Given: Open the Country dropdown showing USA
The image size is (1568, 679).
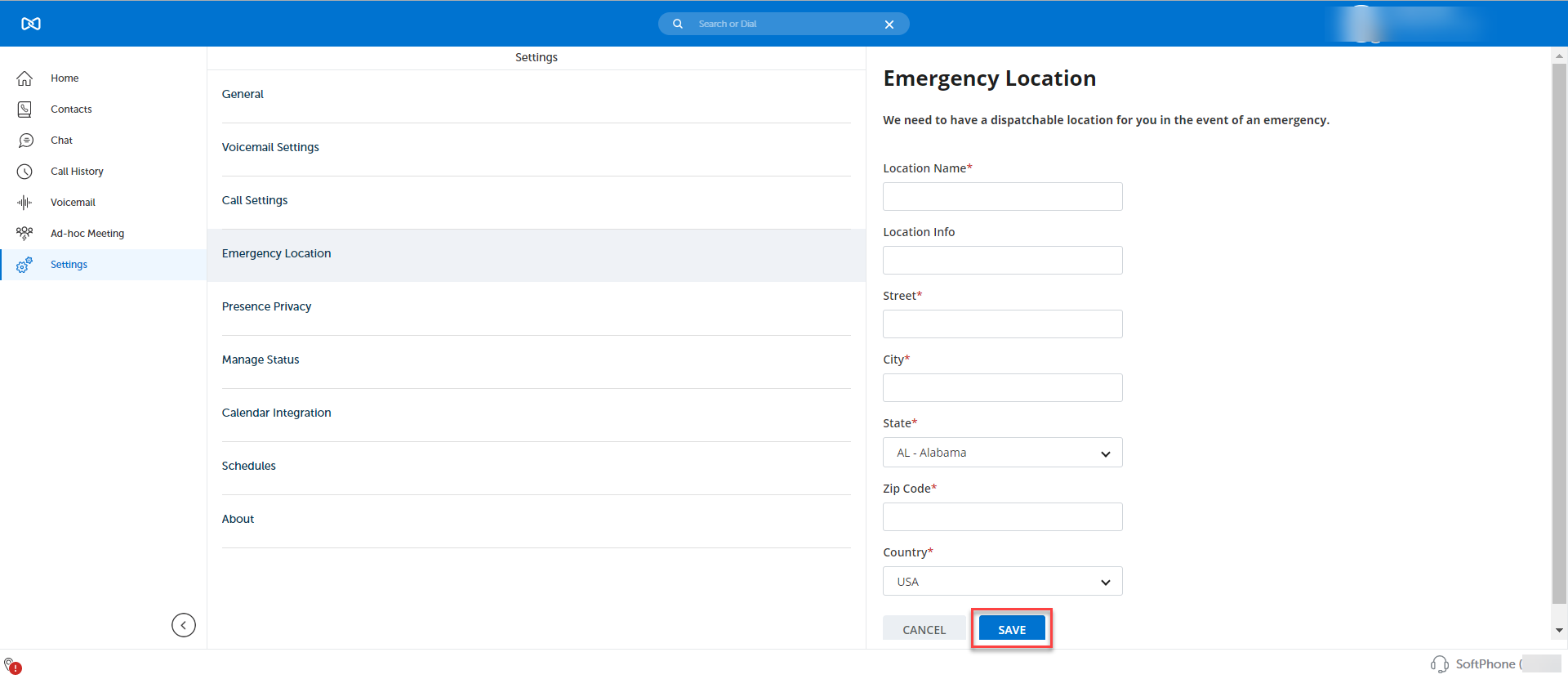Looking at the screenshot, I should (x=1002, y=582).
